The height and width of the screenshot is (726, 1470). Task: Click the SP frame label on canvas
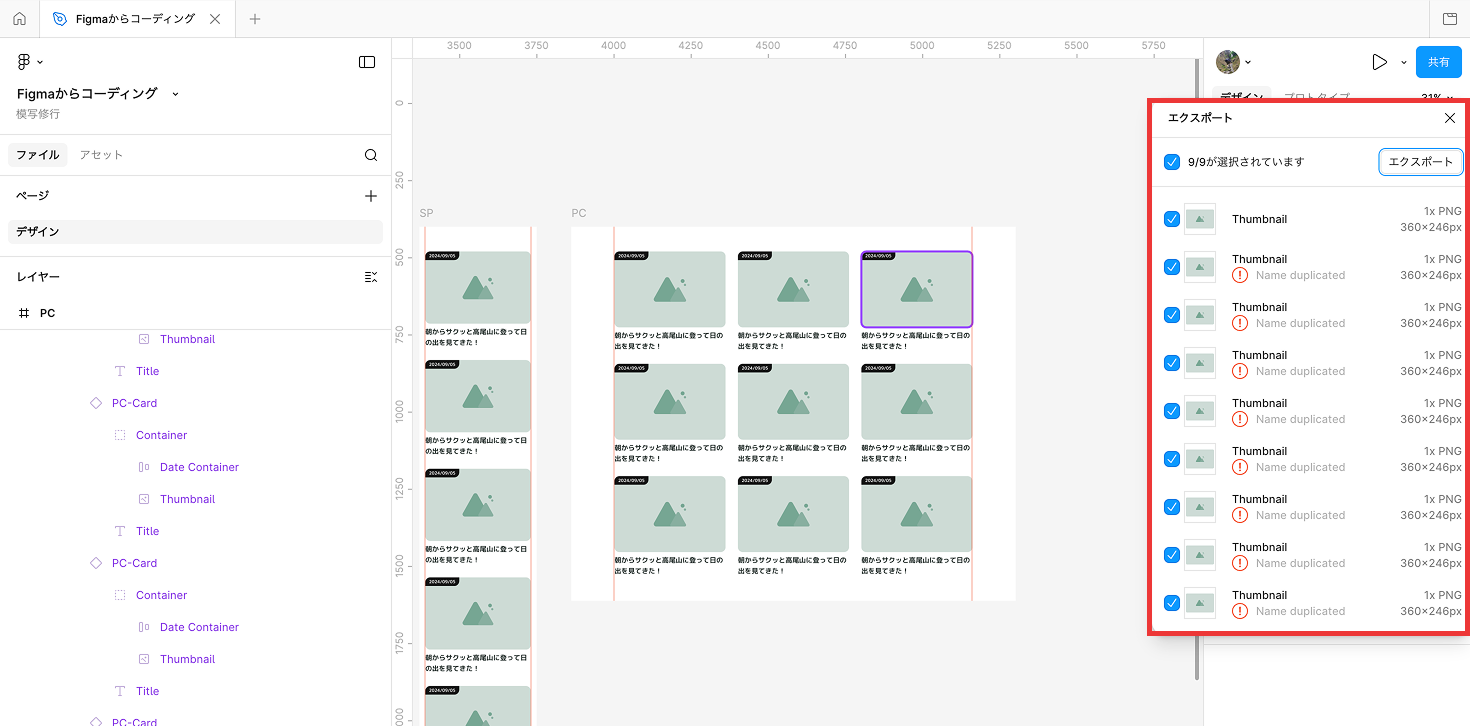click(x=426, y=213)
